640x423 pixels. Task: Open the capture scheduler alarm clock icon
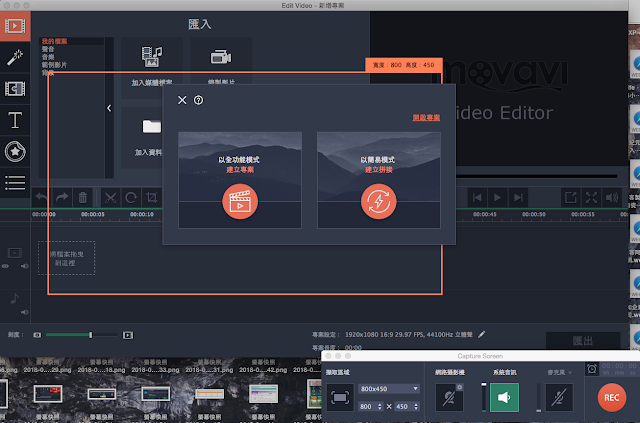click(592, 369)
